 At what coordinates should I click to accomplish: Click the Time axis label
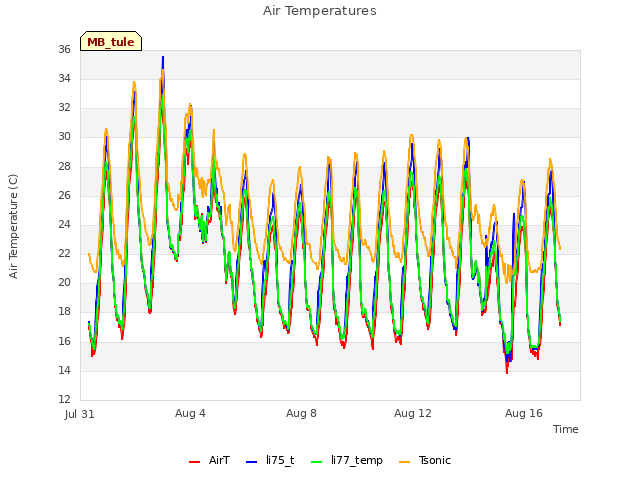pos(566,429)
